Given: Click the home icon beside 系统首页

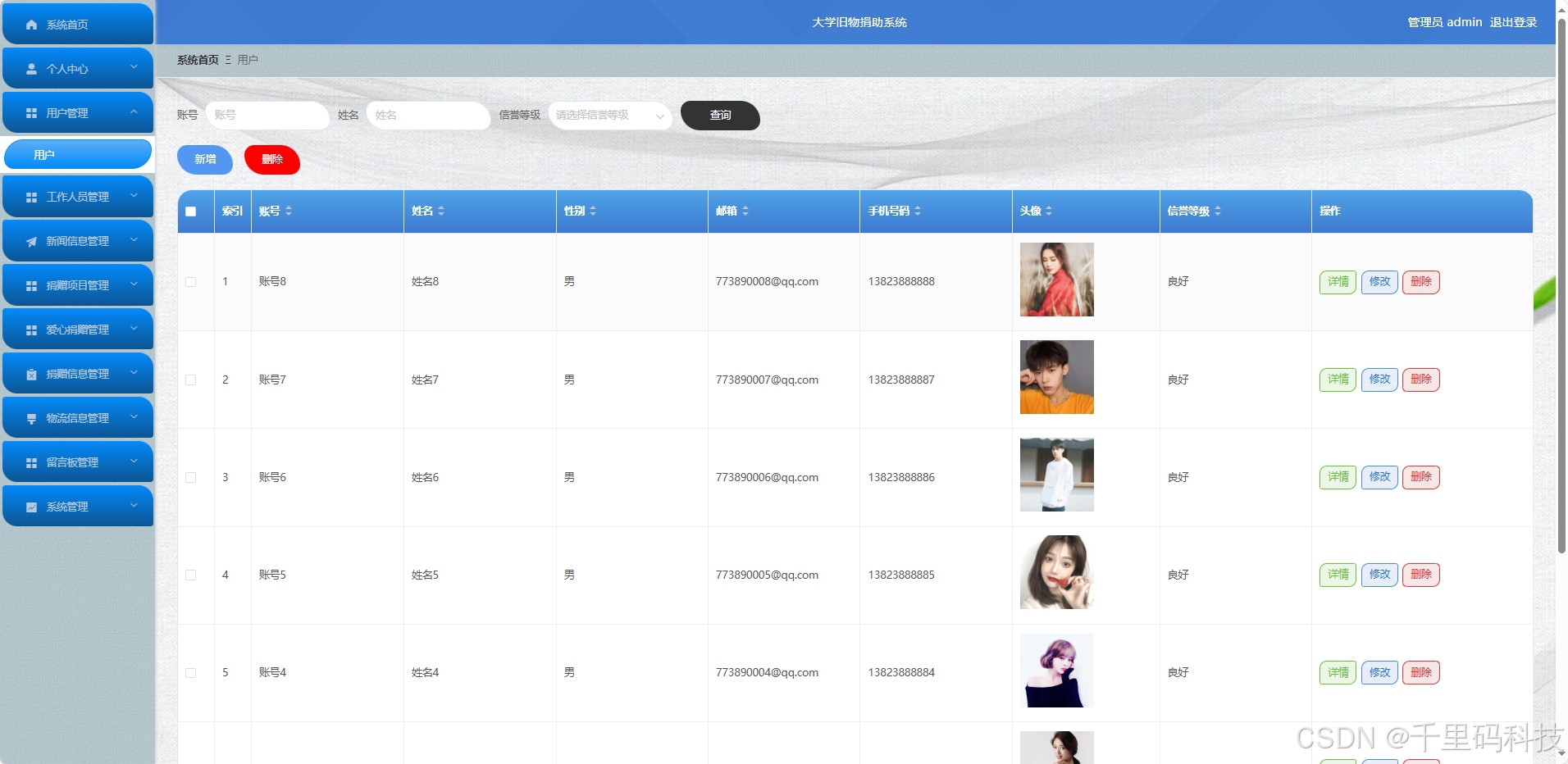Looking at the screenshot, I should [31, 25].
